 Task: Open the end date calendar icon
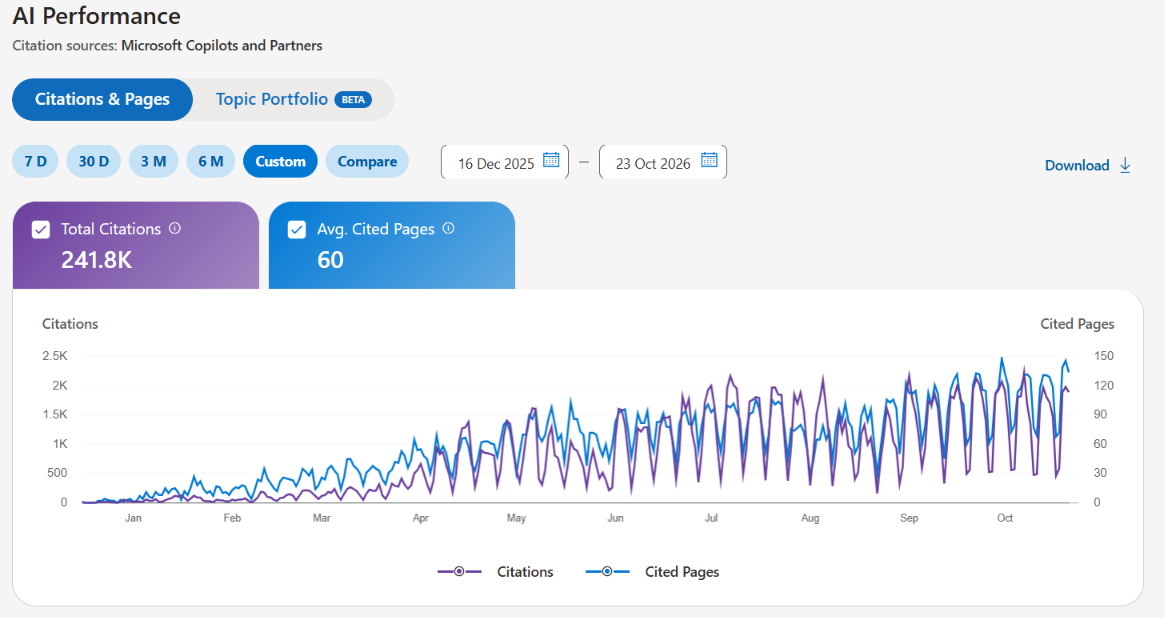coord(709,160)
